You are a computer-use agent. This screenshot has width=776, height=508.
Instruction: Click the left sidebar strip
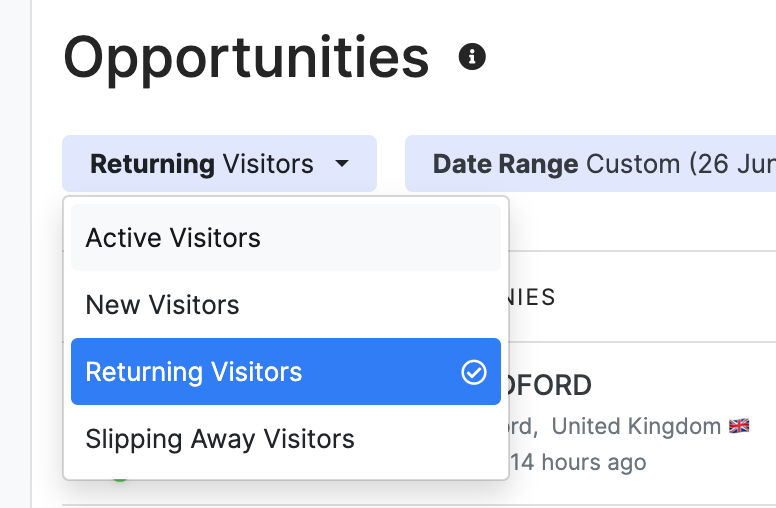coord(15,254)
